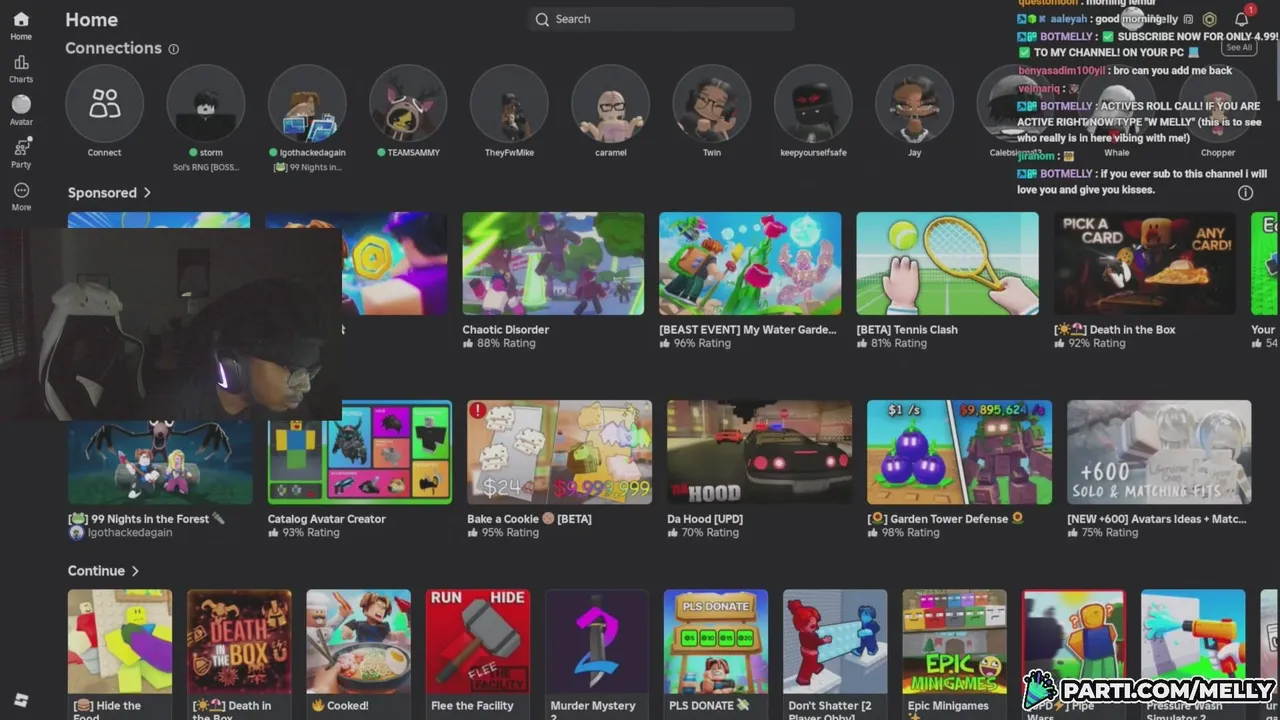Open My Water Garden BEAST EVENT thumbnail
The width and height of the screenshot is (1280, 720).
point(750,263)
